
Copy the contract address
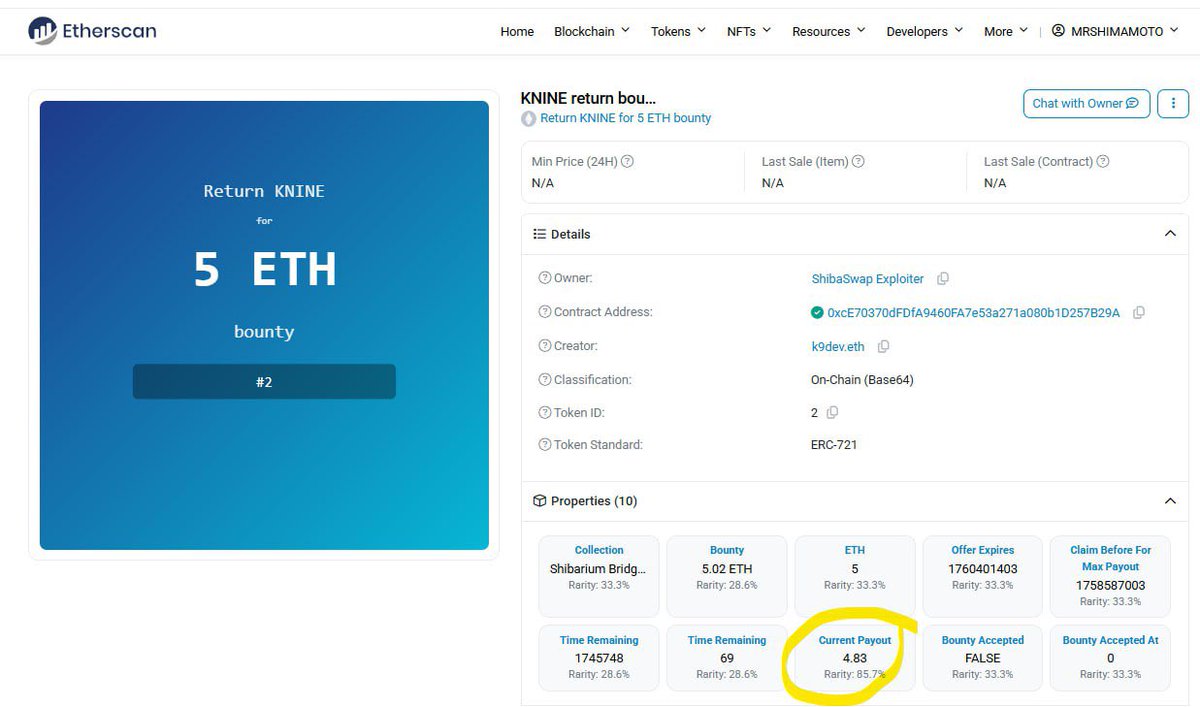point(1139,313)
